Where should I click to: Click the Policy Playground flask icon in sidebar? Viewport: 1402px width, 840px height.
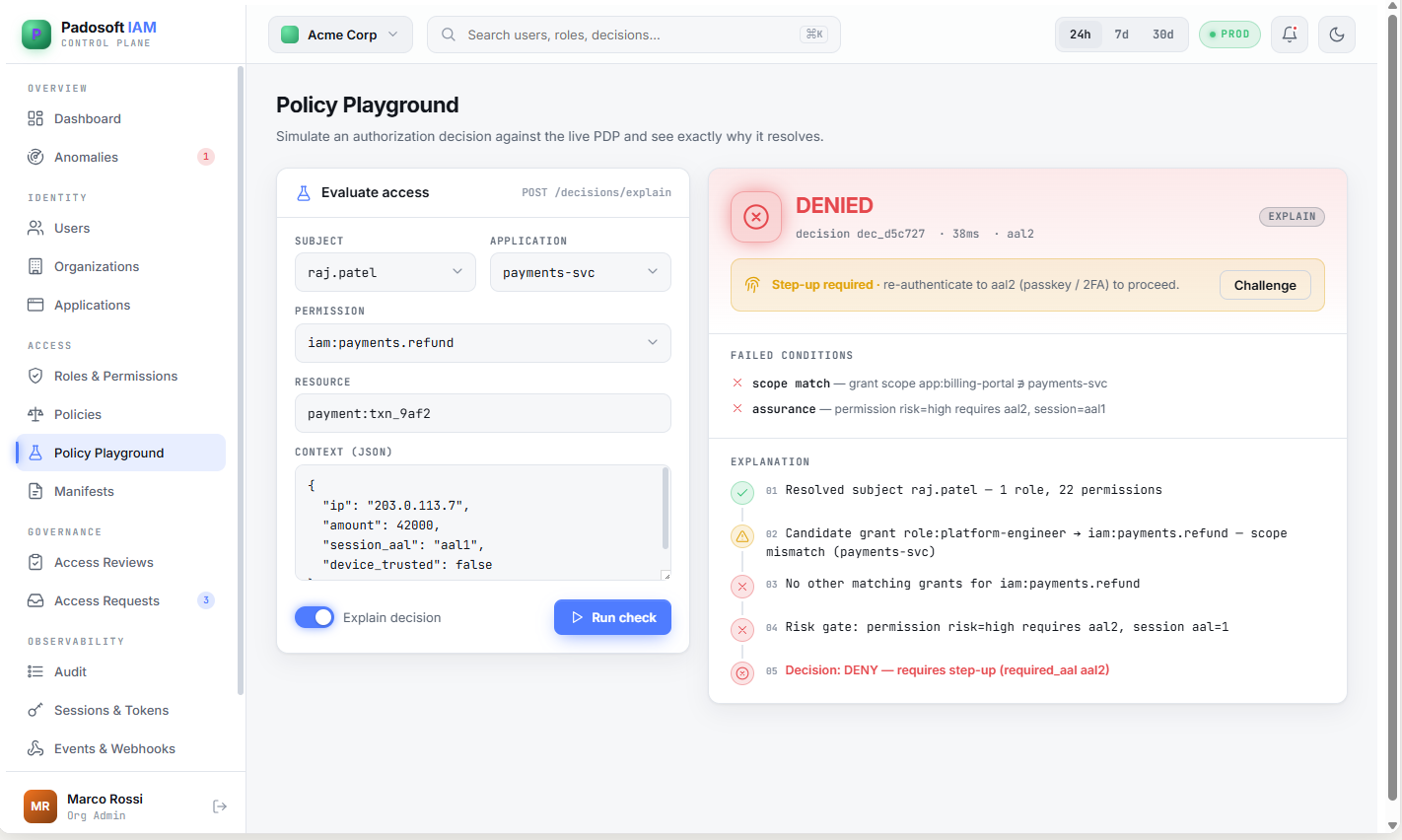[x=35, y=453]
